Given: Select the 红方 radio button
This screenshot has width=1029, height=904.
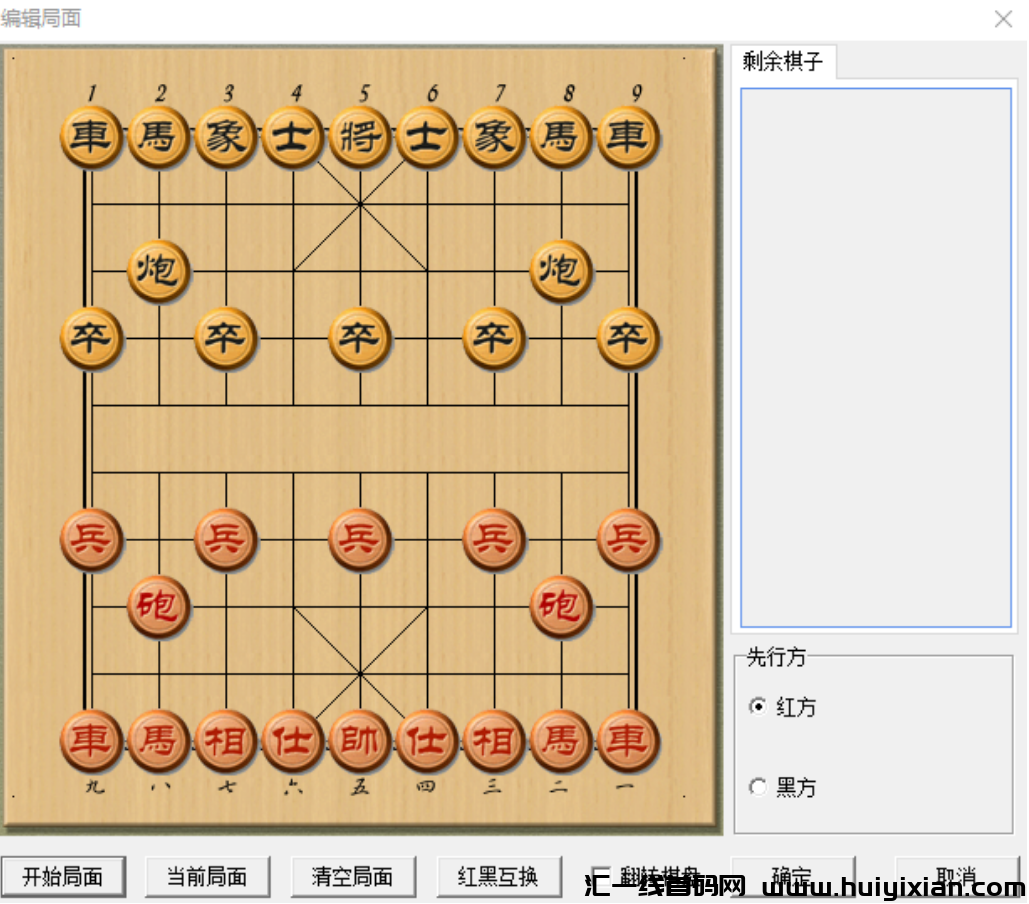Looking at the screenshot, I should pos(757,707).
